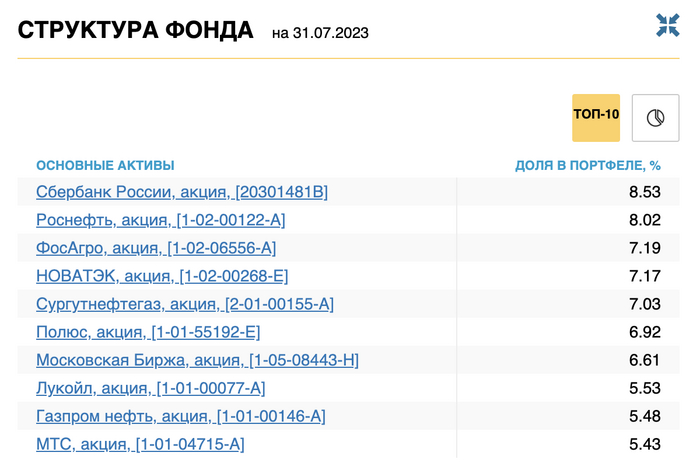
Task: Click the date 31.07.2023 label
Action: (320, 33)
